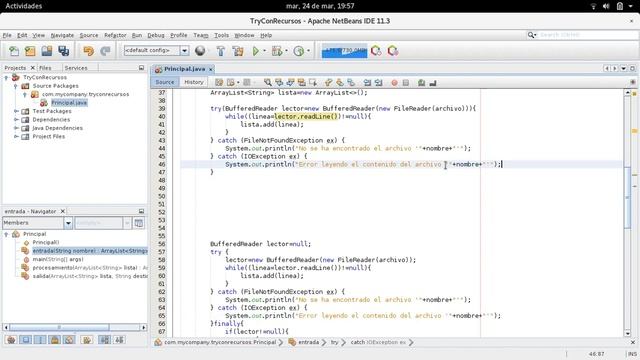
Task: Switch to the Files tab
Action: click(45, 68)
